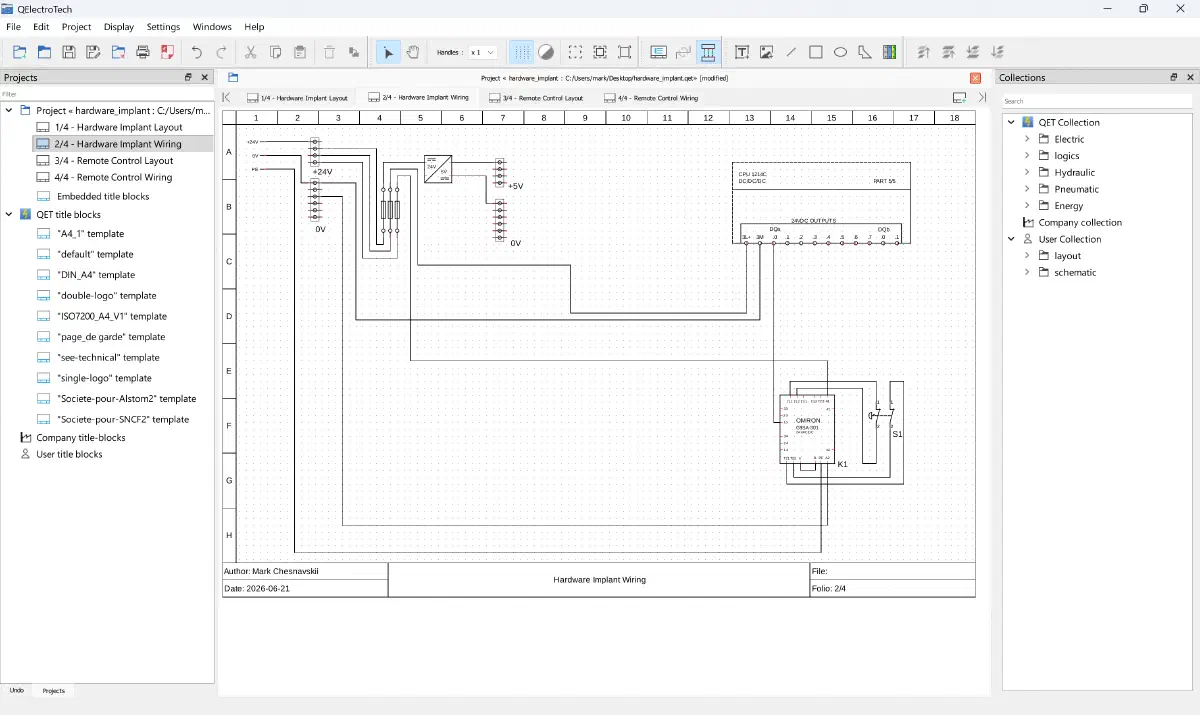The image size is (1200, 715).
Task: Expand the Electric collection folder
Action: (x=1027, y=139)
